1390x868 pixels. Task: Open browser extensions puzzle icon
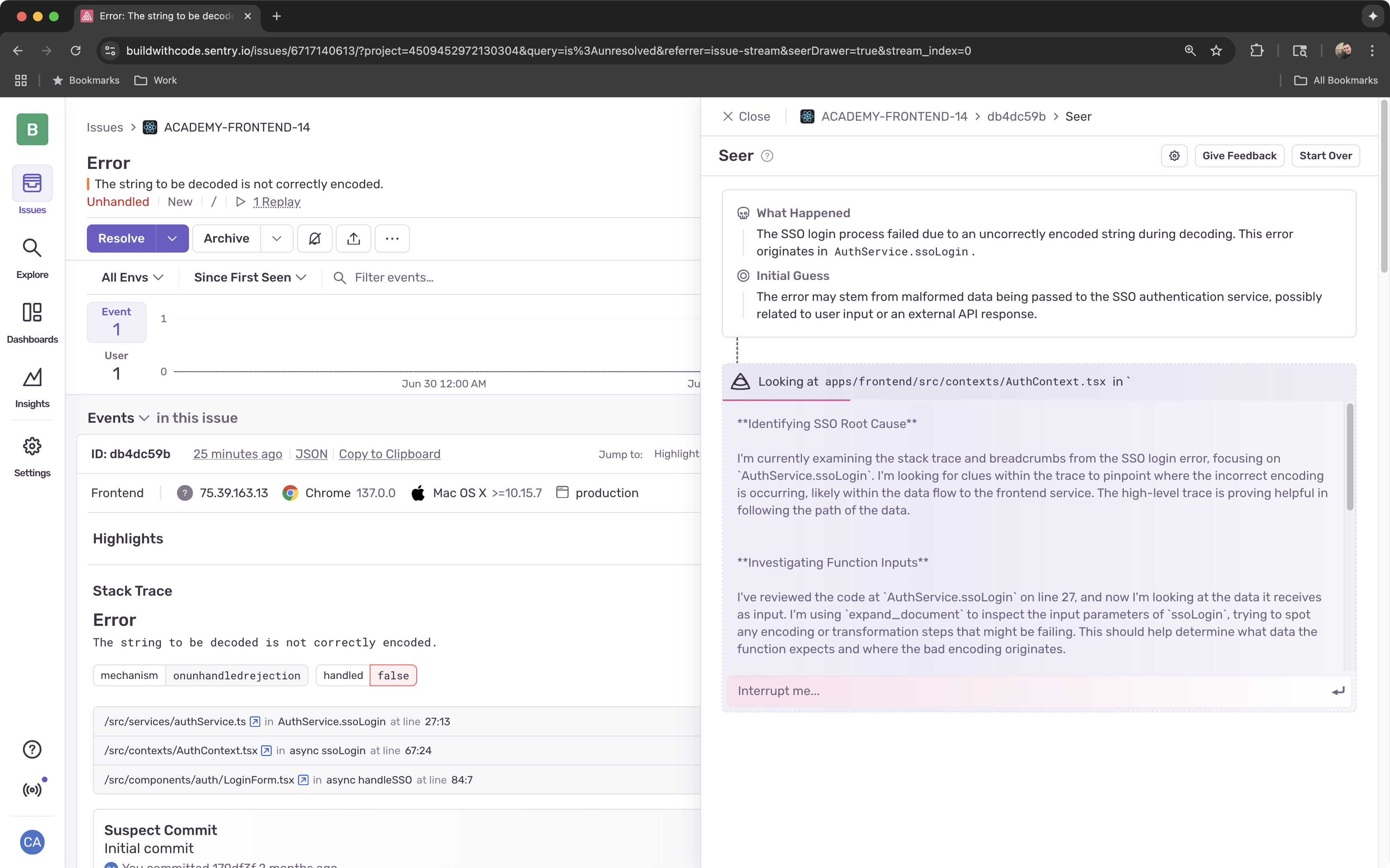pos(1257,51)
